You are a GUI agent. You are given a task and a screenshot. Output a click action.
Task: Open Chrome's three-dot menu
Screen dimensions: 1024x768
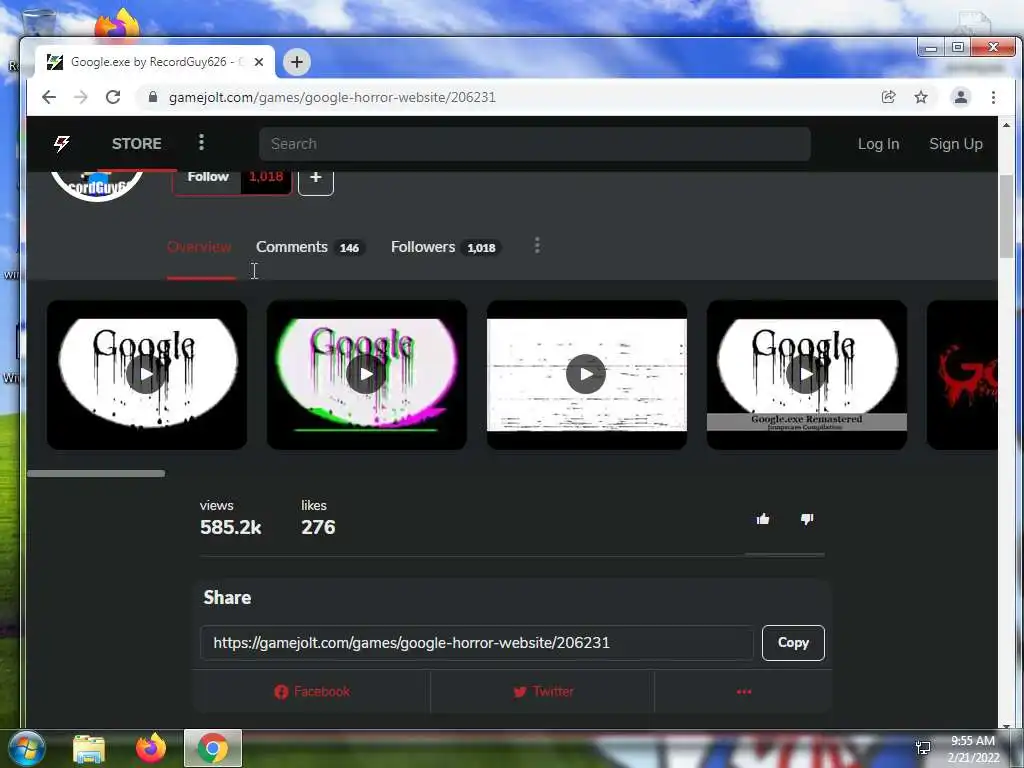pyautogui.click(x=993, y=97)
